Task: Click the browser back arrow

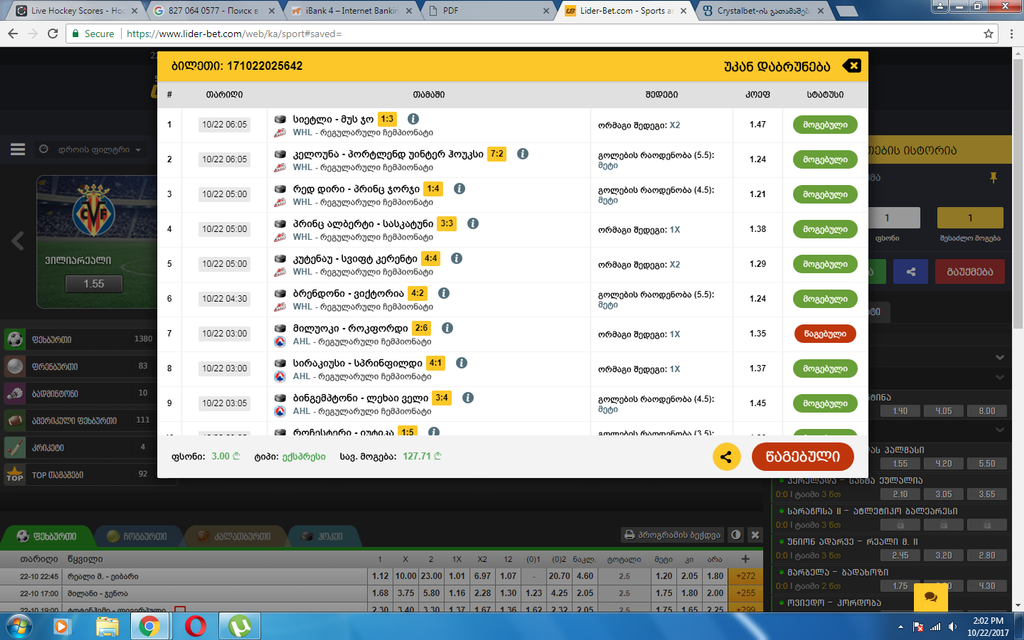Action: 13,33
